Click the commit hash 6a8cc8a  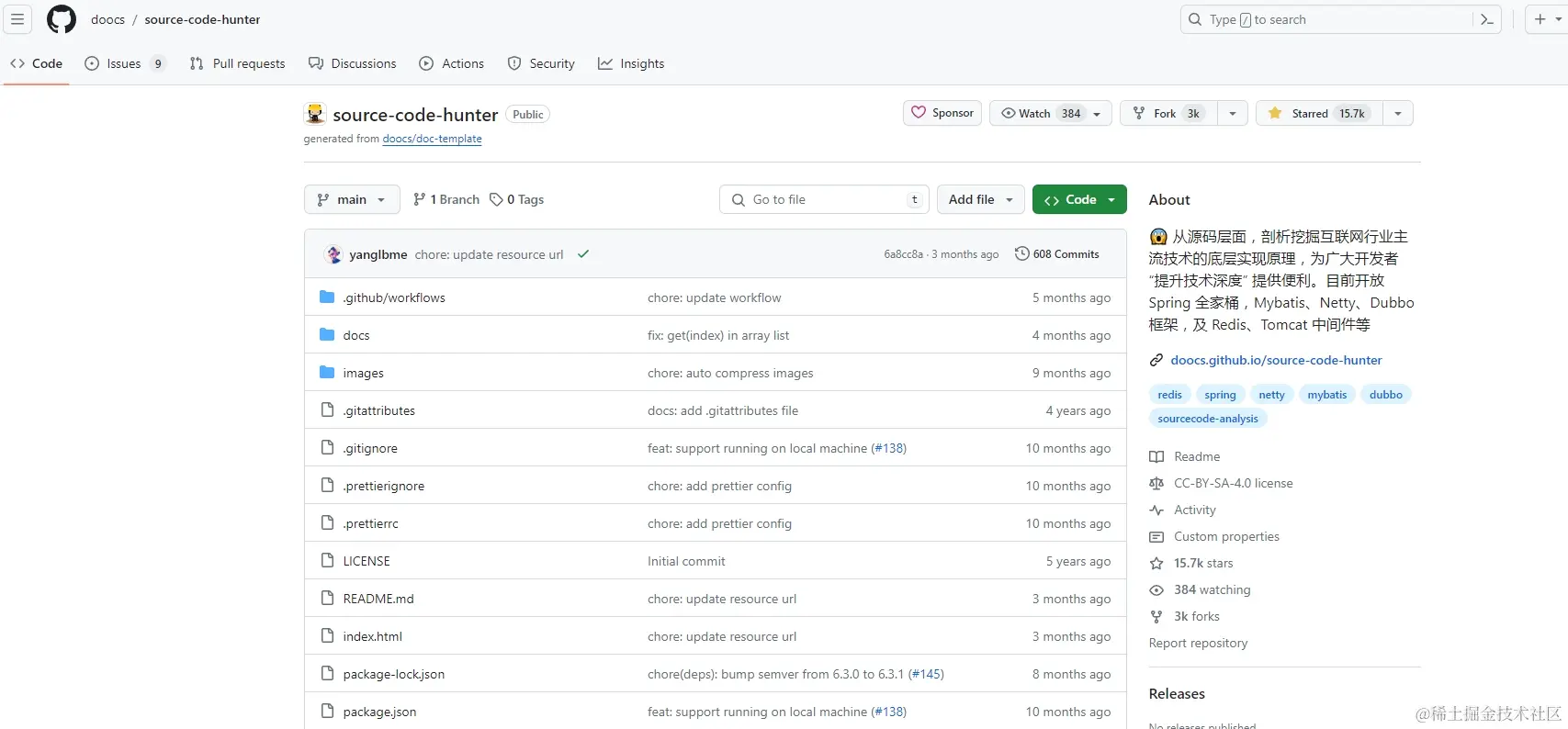(903, 254)
